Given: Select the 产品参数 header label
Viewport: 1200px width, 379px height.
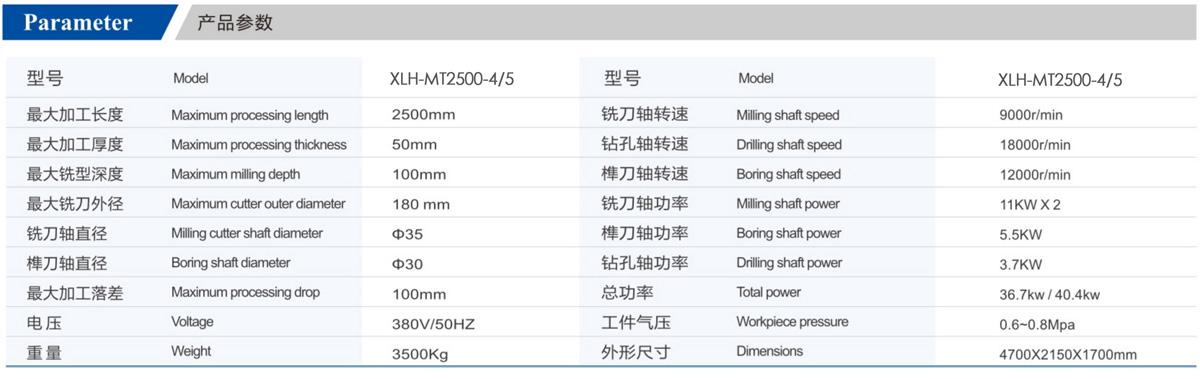Looking at the screenshot, I should [x=235, y=23].
